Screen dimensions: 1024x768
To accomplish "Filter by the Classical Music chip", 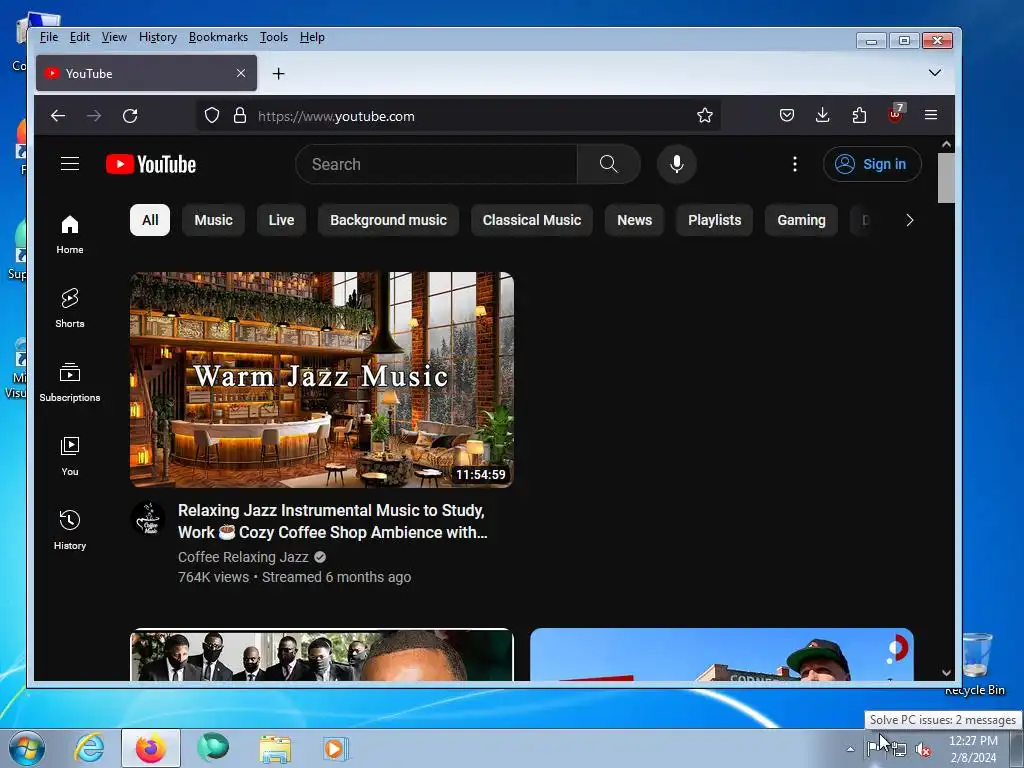I will tap(532, 220).
